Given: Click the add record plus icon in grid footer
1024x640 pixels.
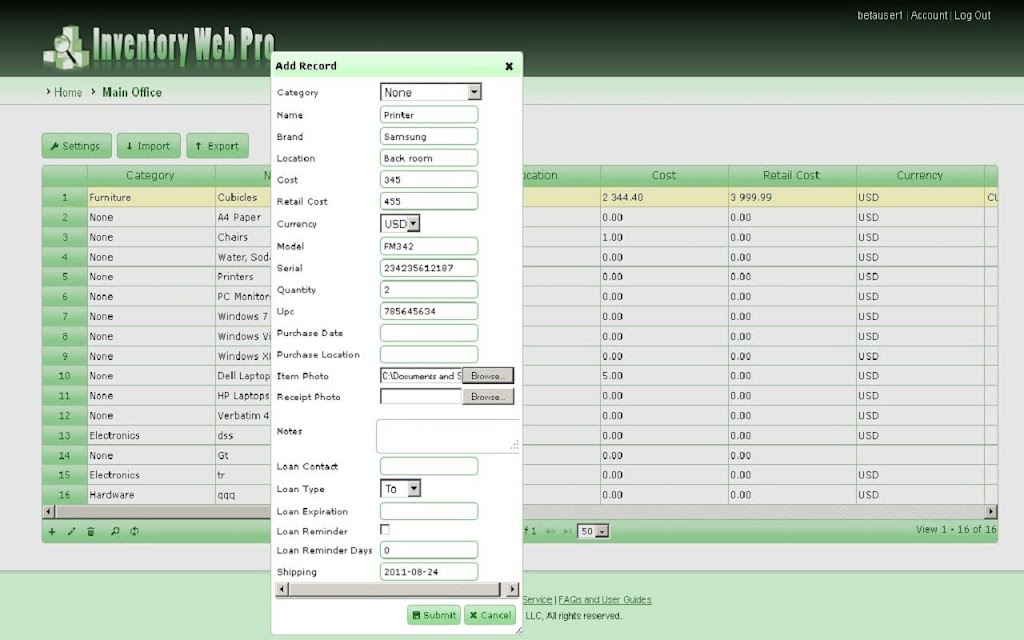Looking at the screenshot, I should [x=52, y=532].
